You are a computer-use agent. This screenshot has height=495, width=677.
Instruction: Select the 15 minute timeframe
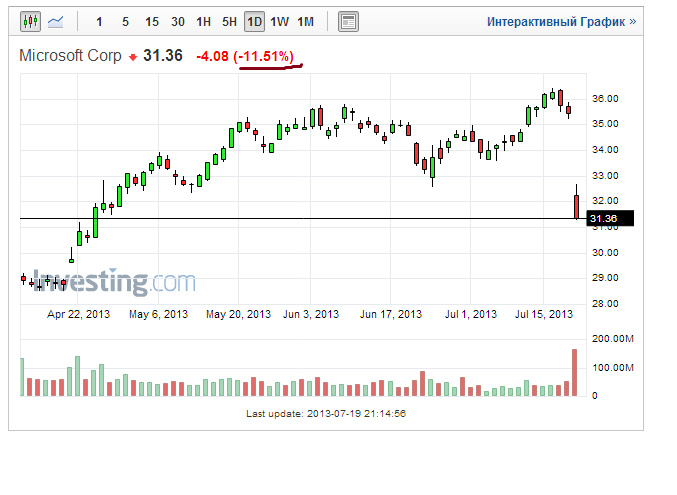pyautogui.click(x=152, y=22)
